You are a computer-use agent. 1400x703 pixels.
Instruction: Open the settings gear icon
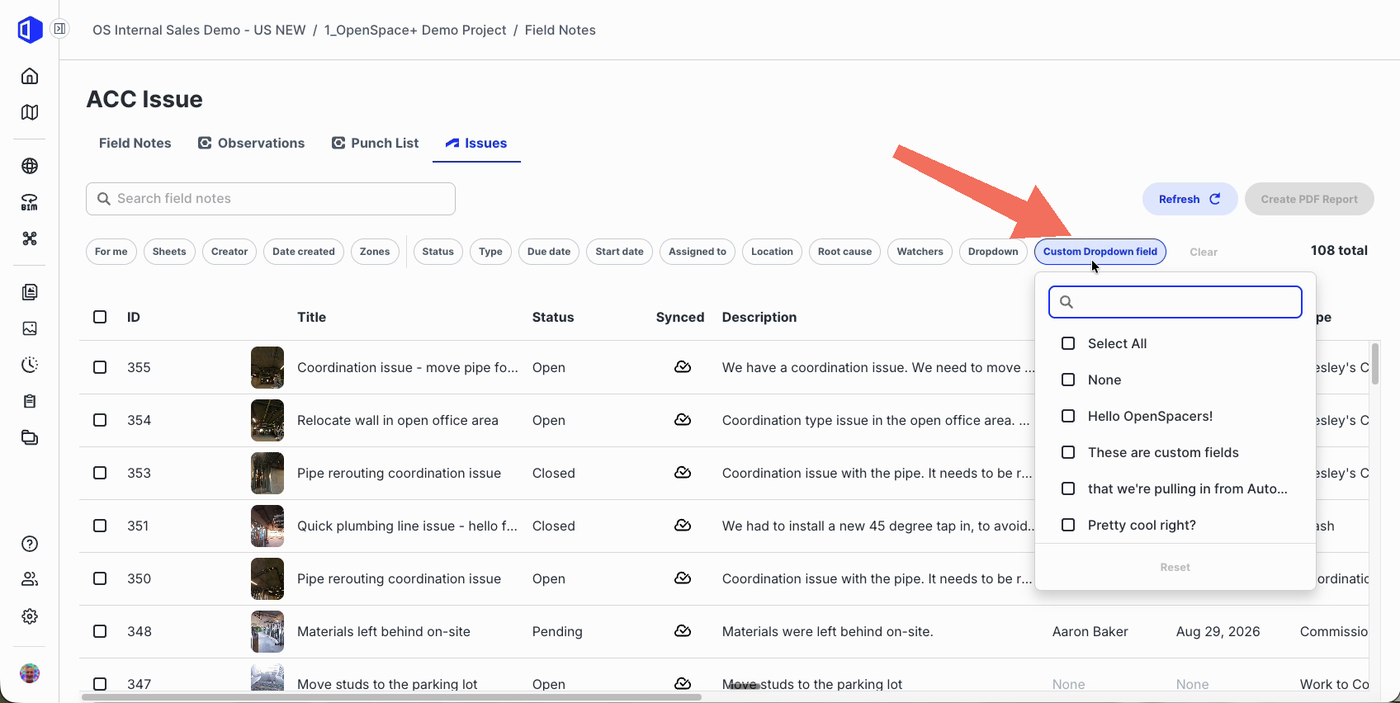click(30, 616)
